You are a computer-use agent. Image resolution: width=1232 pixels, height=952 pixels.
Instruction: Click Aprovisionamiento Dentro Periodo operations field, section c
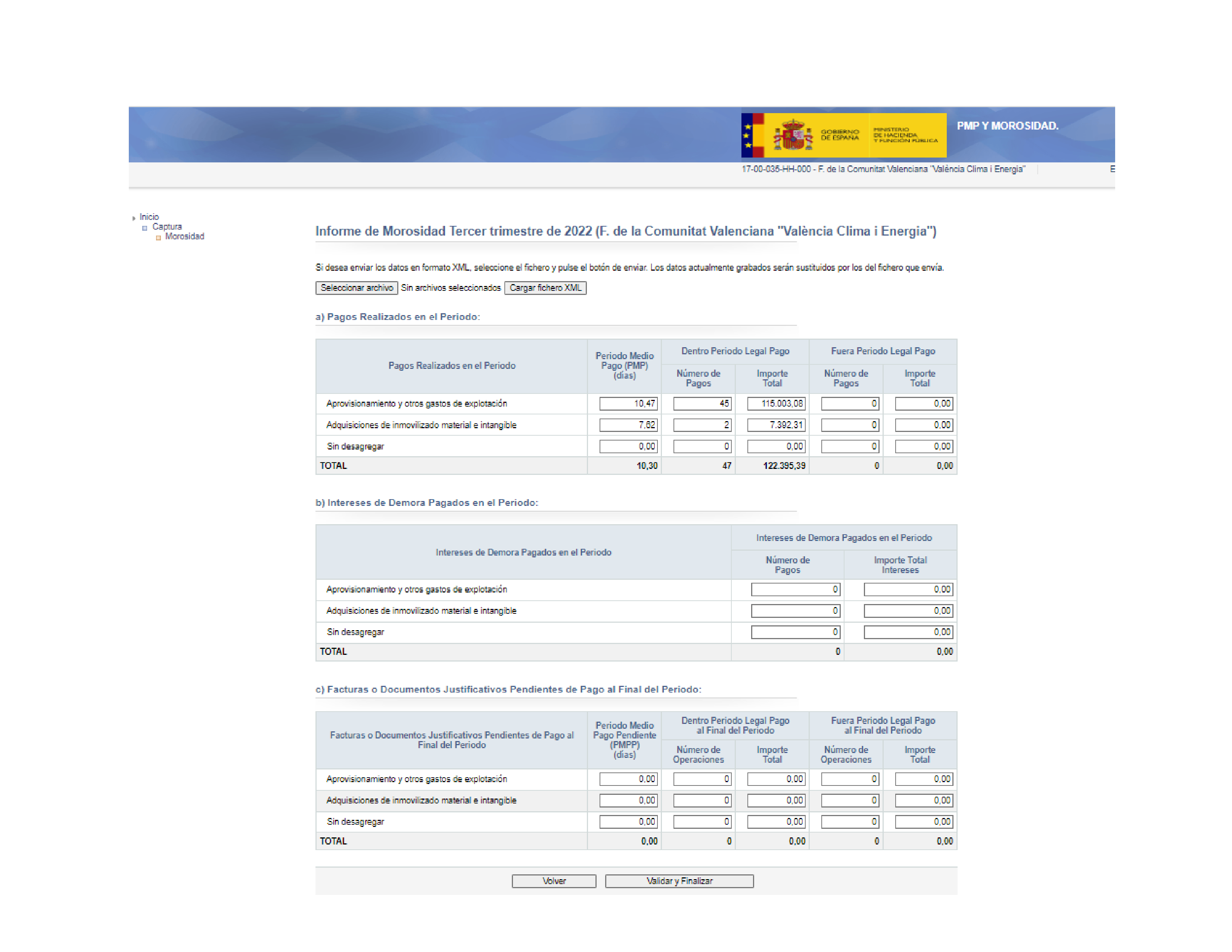(702, 779)
